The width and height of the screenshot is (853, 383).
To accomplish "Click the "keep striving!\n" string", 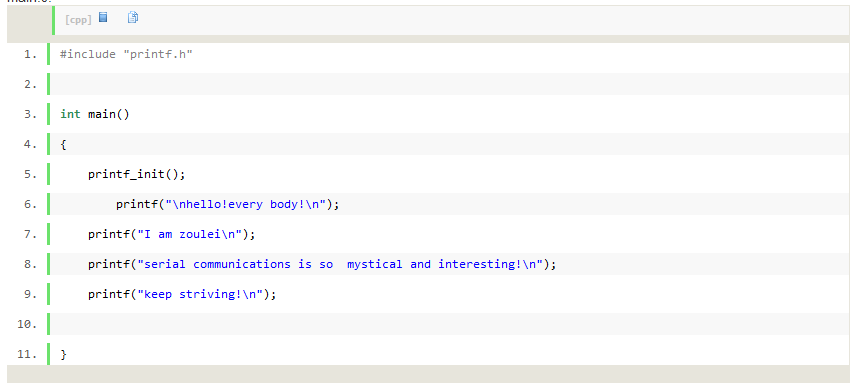I will click(x=200, y=294).
